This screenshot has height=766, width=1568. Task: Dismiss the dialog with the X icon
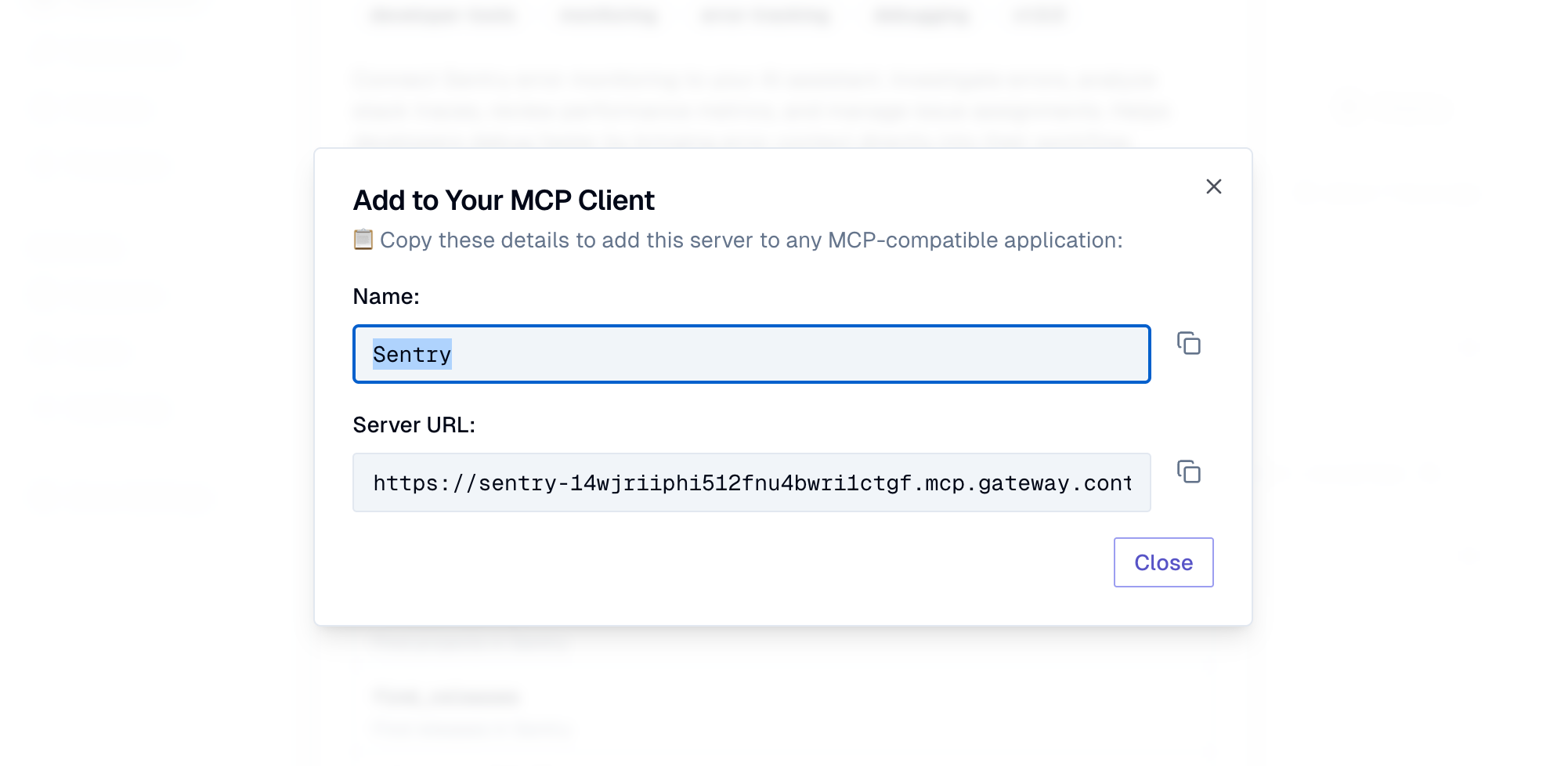click(1213, 186)
